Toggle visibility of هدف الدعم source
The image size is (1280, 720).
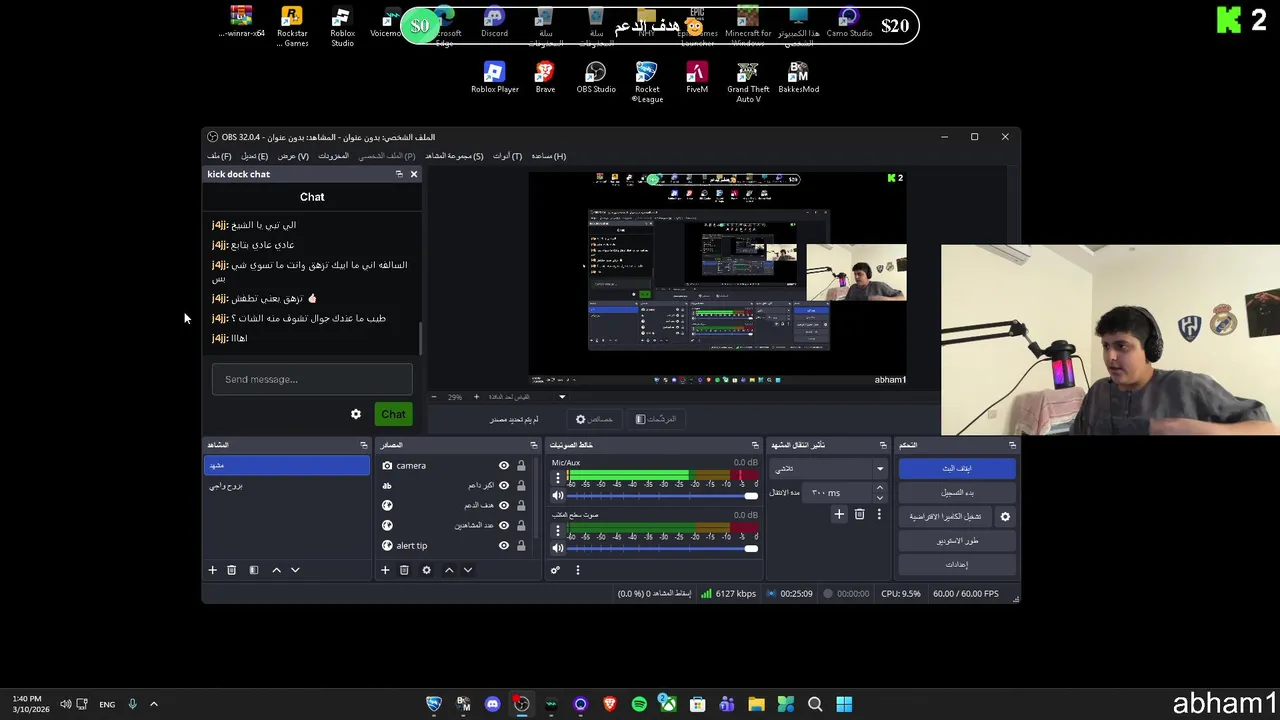504,505
